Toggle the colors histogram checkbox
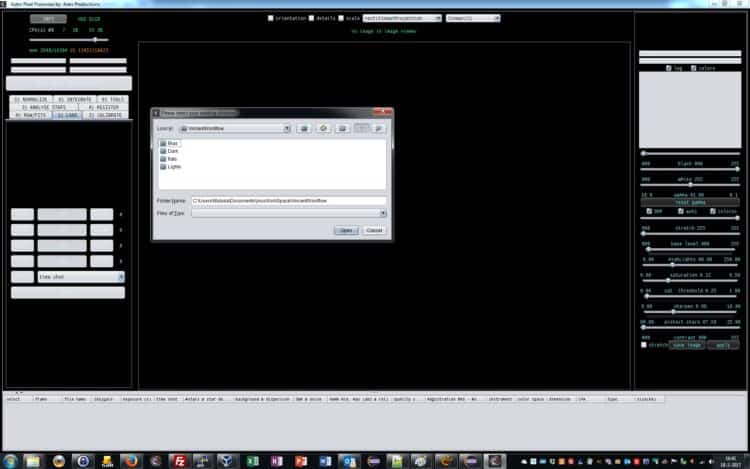The width and height of the screenshot is (750, 469). [694, 68]
